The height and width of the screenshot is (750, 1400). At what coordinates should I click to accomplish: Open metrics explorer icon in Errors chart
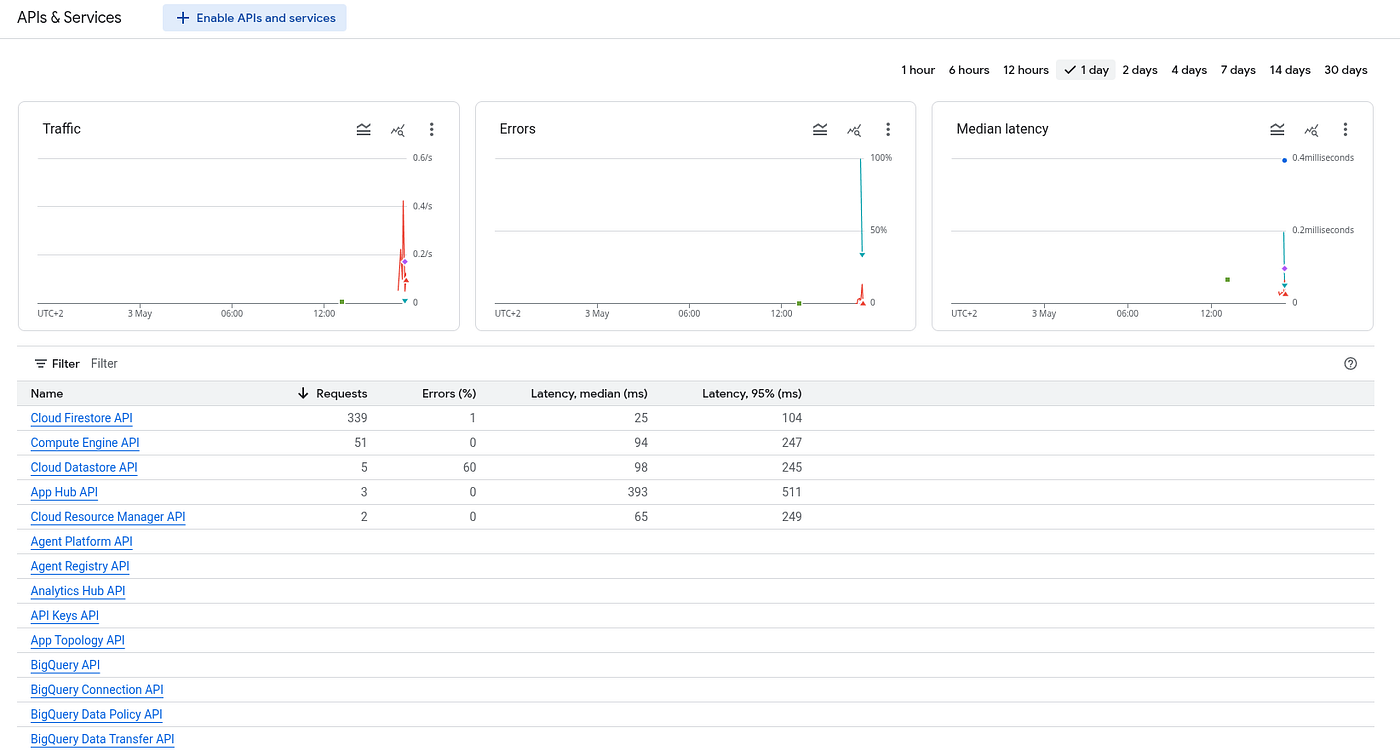coord(854,129)
